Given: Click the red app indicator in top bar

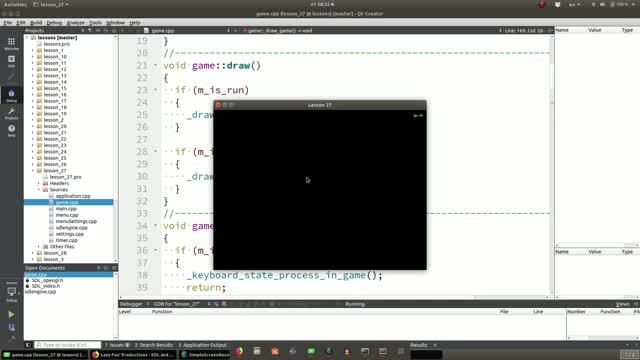Looking at the screenshot, I should 542,4.
